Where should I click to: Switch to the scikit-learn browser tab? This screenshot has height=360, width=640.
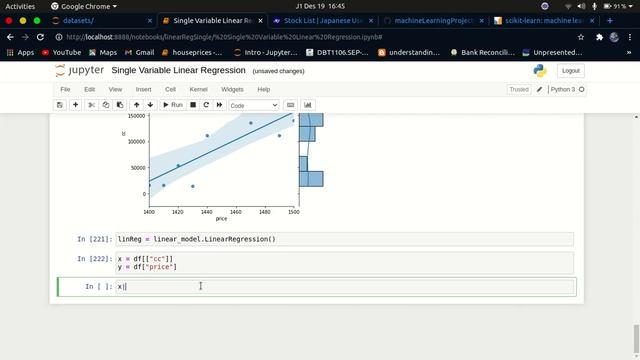pos(544,20)
